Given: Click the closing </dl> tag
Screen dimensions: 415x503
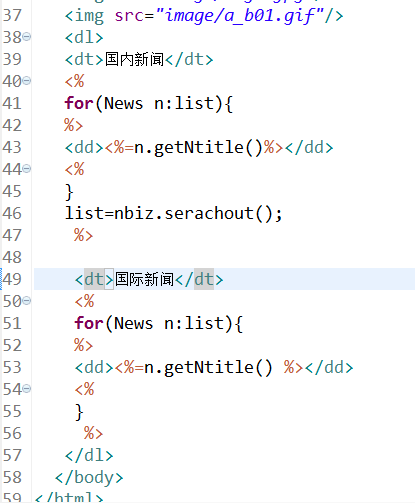Looking at the screenshot, I should click(89, 455).
